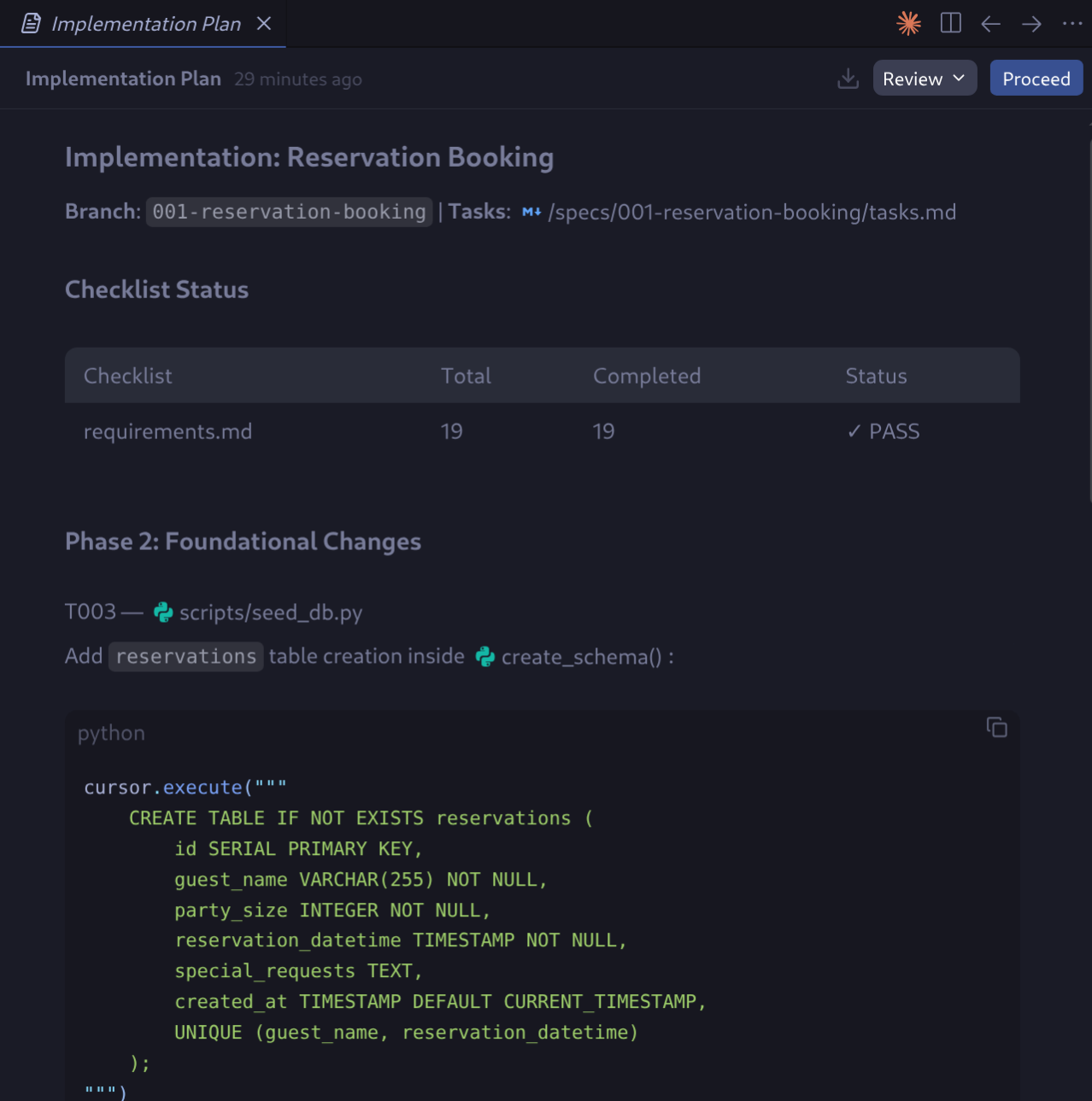Click the document icon in the tab

point(32,23)
